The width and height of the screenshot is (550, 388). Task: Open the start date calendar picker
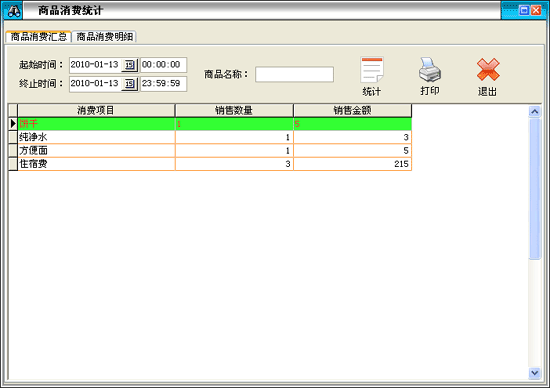[x=130, y=65]
